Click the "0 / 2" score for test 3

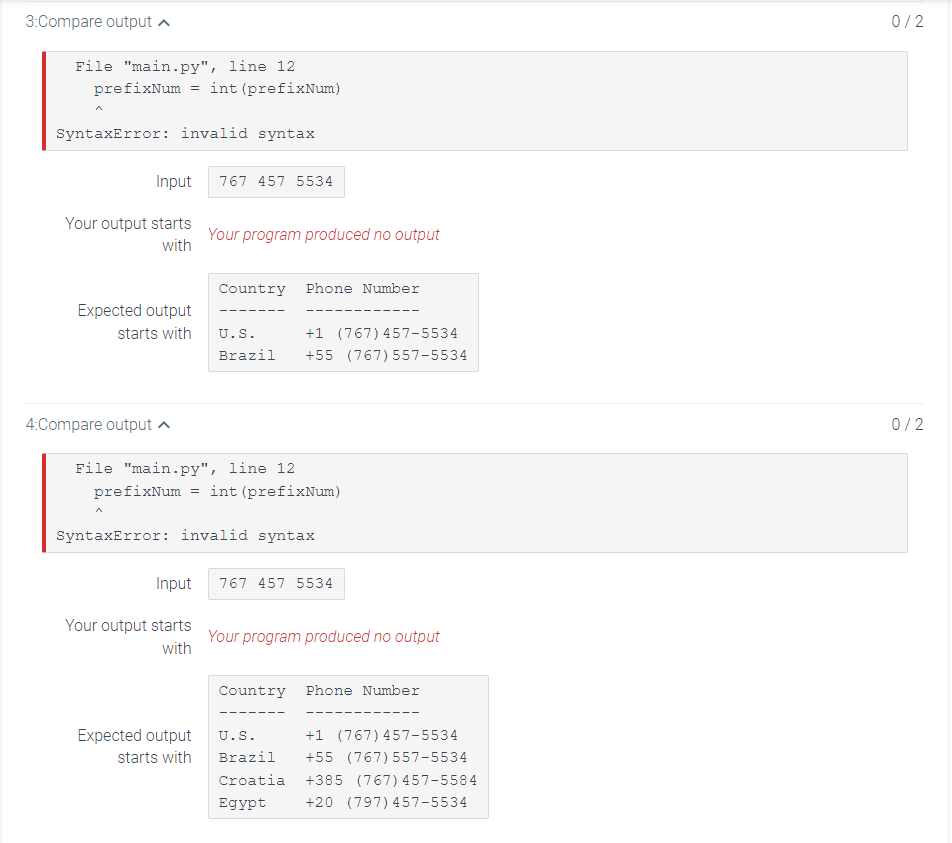907,21
